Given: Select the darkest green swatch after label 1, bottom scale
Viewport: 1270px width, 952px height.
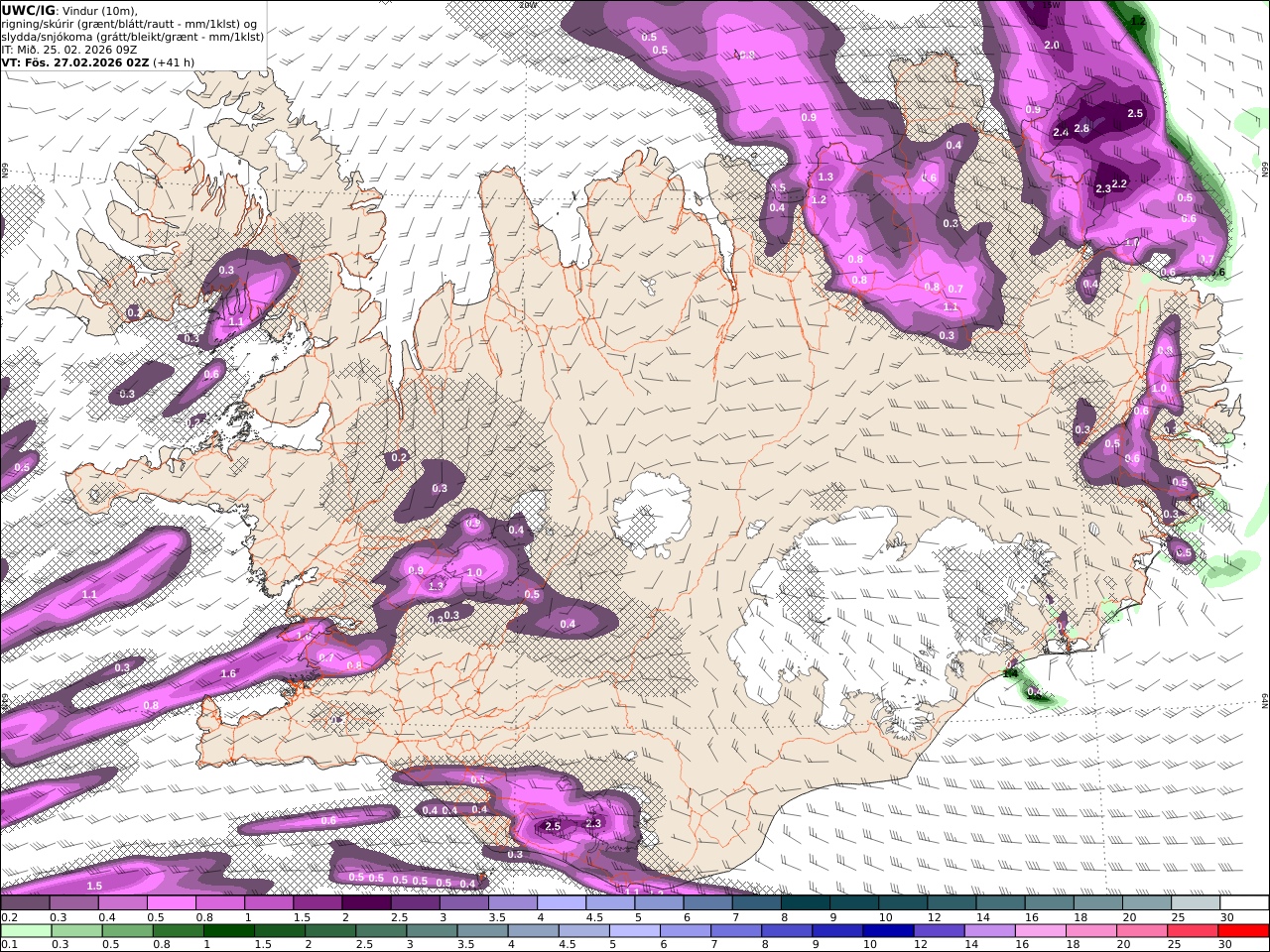Looking at the screenshot, I should [x=228, y=931].
